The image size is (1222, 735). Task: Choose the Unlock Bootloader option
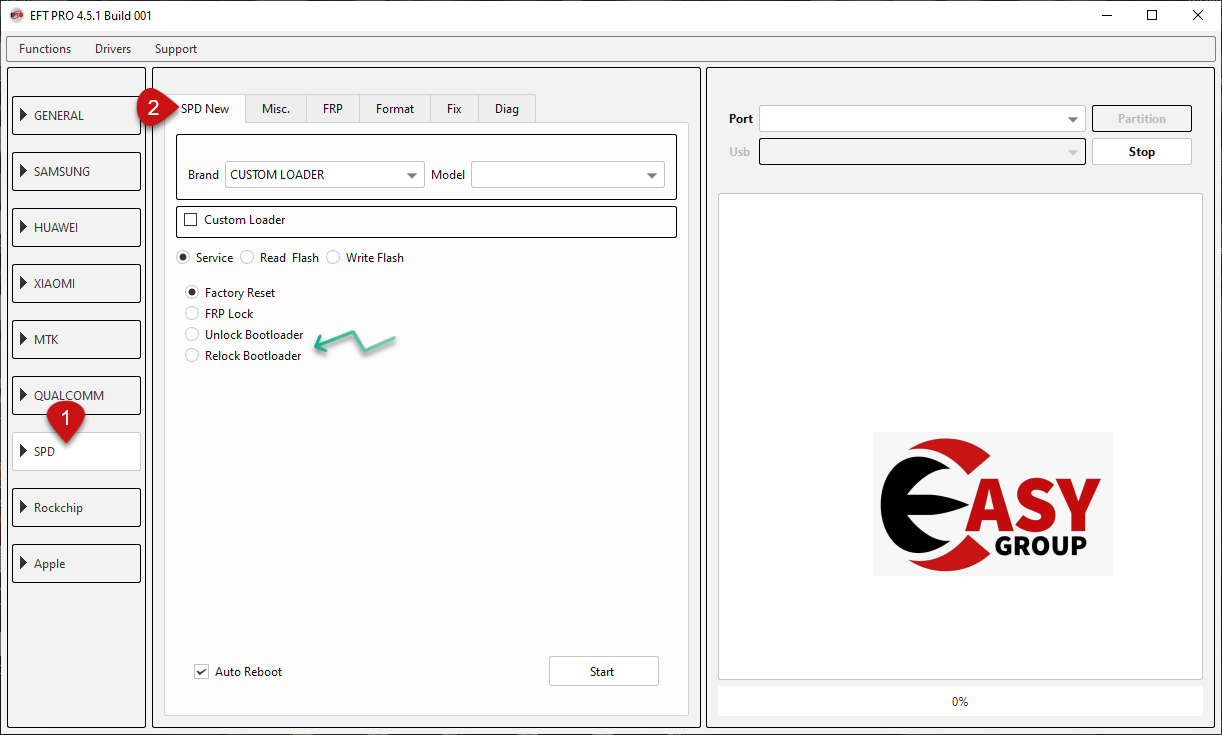192,335
